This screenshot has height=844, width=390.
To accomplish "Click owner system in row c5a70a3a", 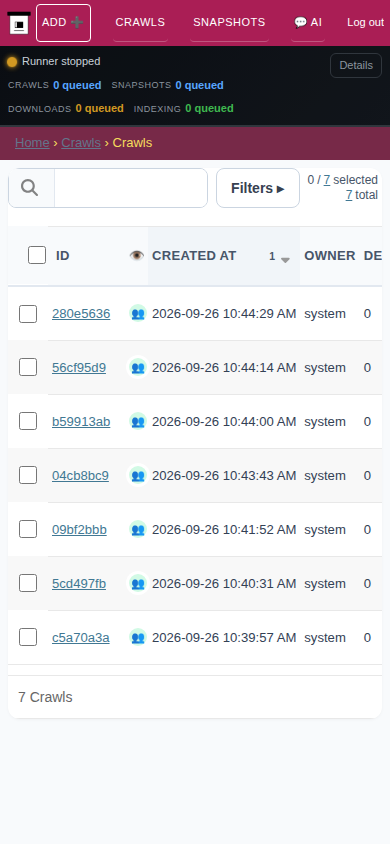I will click(x=325, y=637).
